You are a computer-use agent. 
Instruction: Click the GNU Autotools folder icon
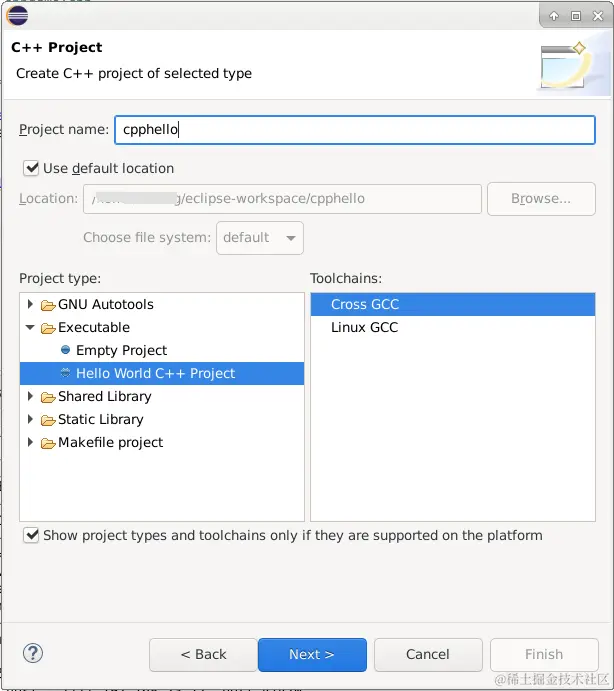pyautogui.click(x=48, y=305)
